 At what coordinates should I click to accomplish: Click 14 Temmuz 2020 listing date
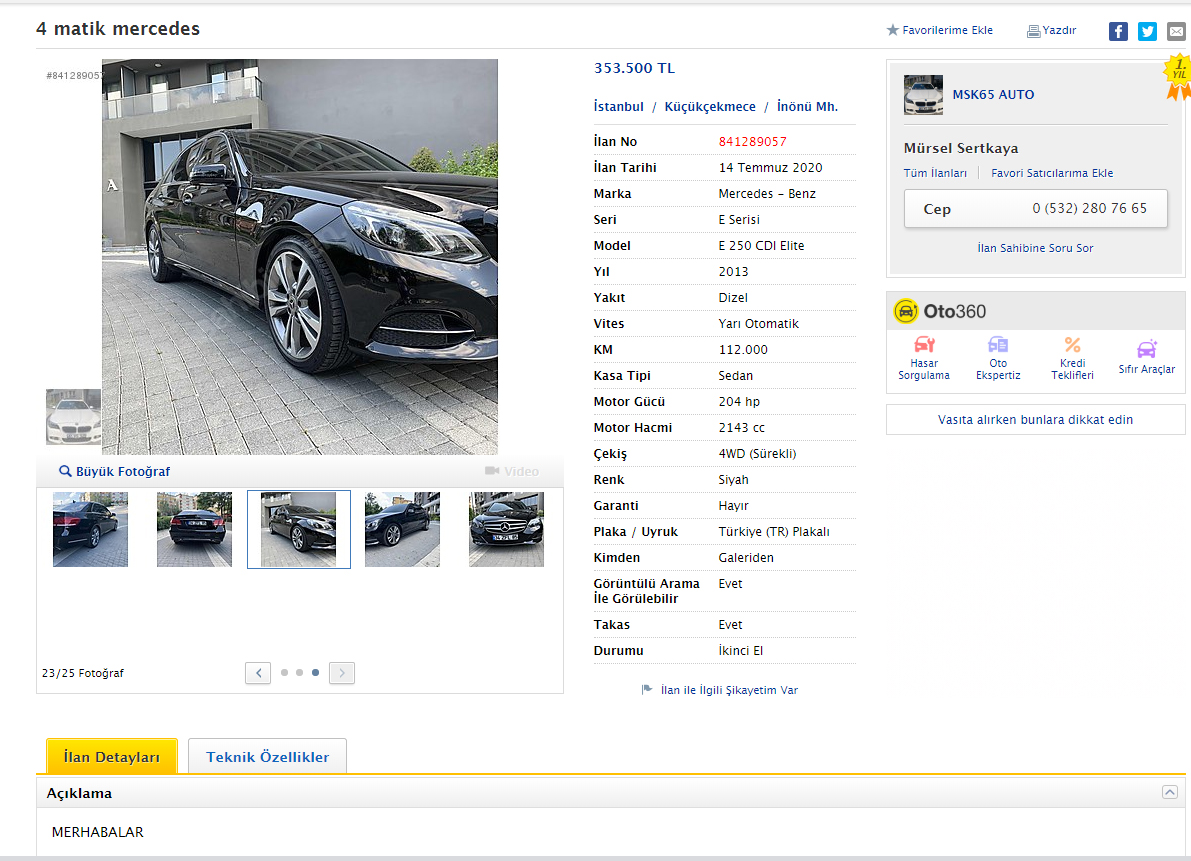770,168
